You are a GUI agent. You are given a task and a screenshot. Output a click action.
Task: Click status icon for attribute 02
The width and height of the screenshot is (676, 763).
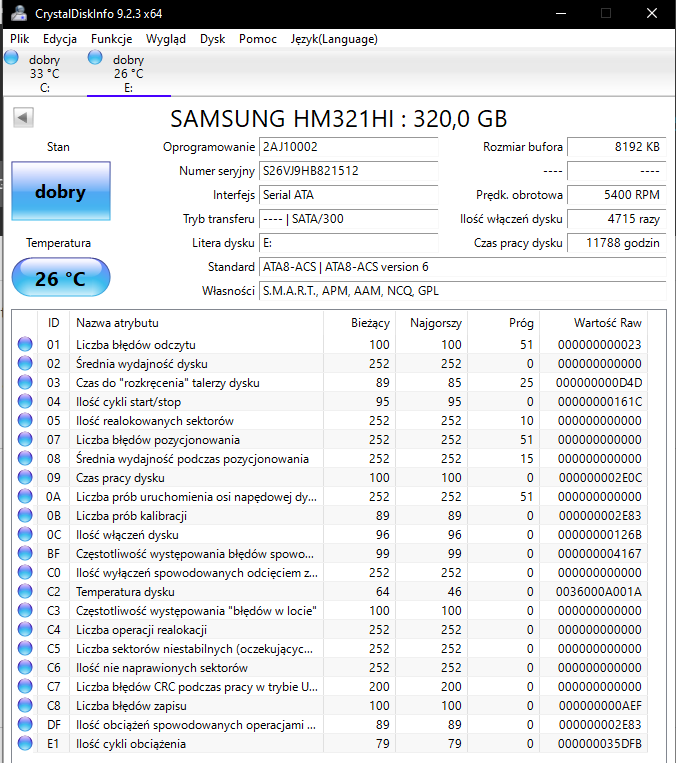(x=25, y=363)
